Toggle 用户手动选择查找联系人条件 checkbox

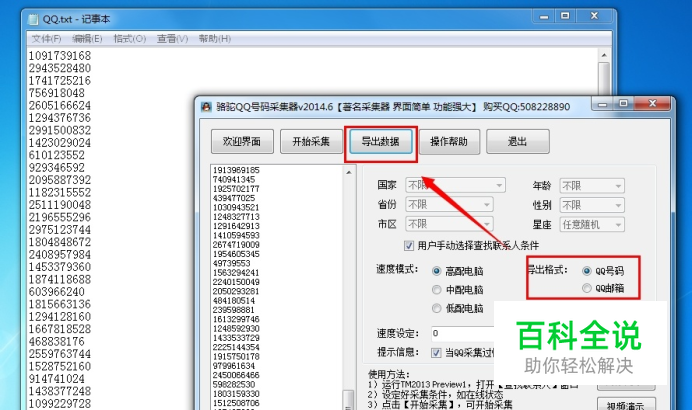(409, 245)
